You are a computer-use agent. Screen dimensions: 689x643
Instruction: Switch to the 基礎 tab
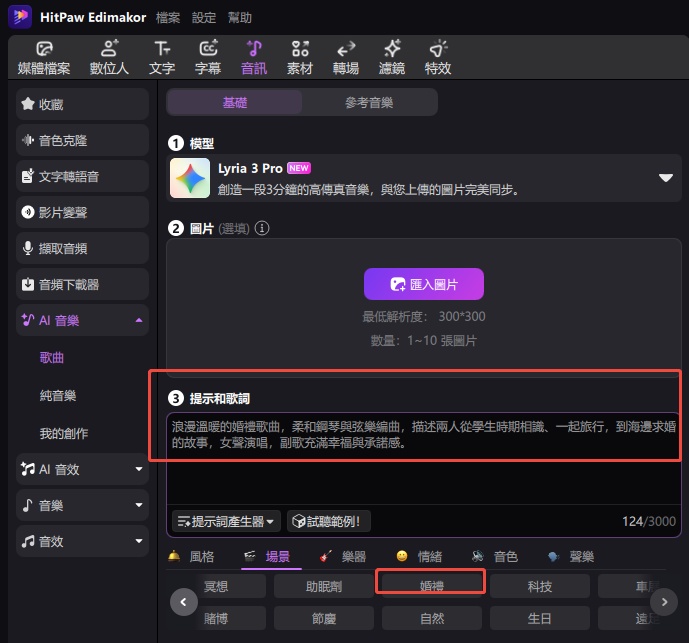(235, 102)
